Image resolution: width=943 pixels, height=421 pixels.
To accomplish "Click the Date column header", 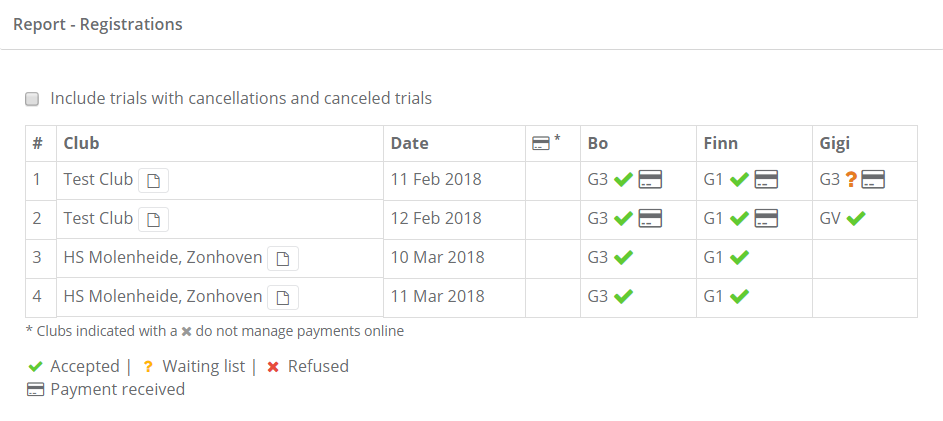I will pos(410,143).
